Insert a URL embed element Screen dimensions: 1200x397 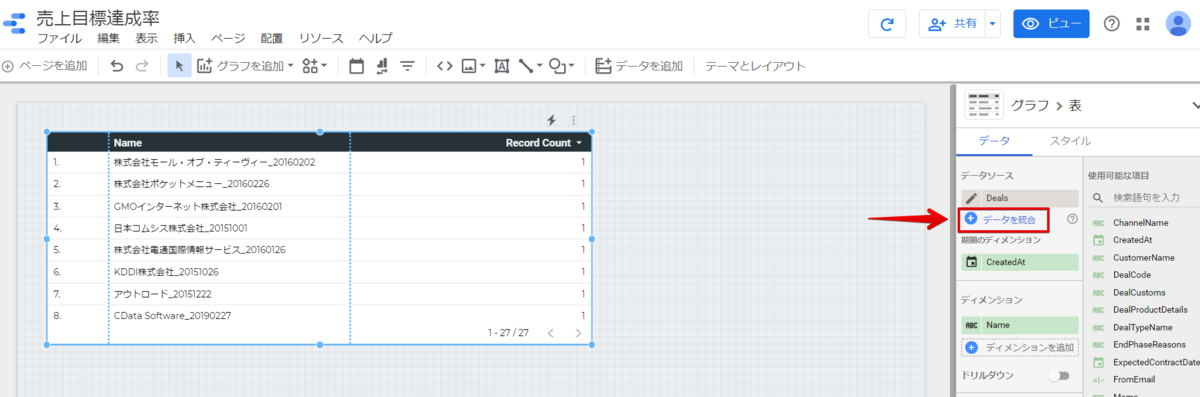[x=445, y=66]
